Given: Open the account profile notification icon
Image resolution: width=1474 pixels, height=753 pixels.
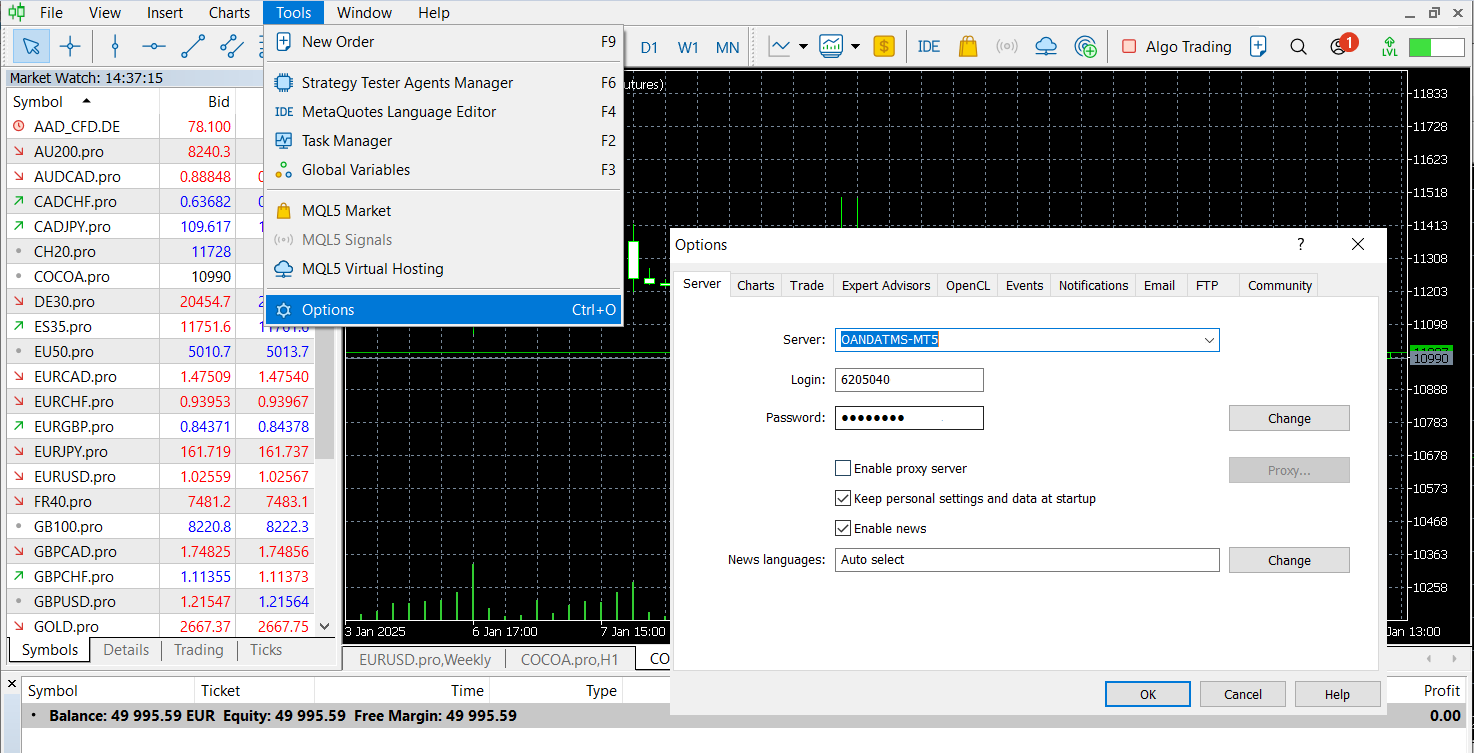Looking at the screenshot, I should (1339, 46).
